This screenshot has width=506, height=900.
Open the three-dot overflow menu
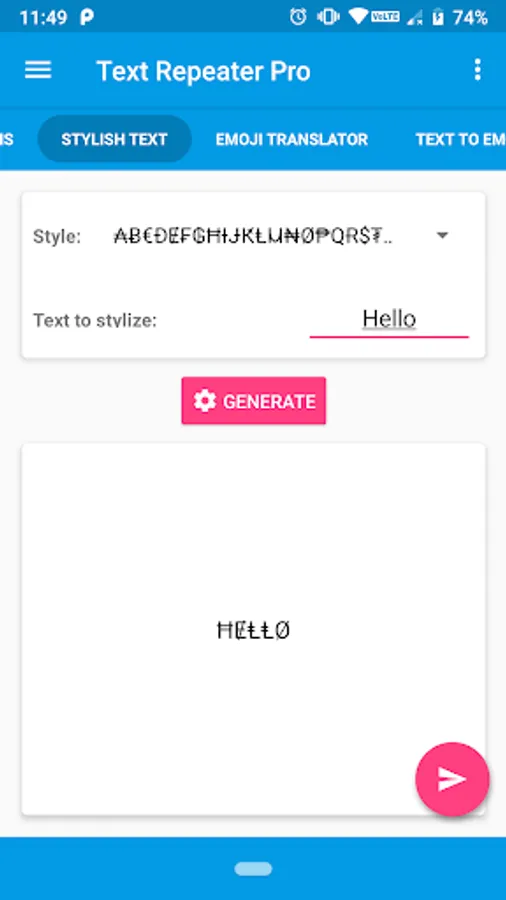pyautogui.click(x=477, y=70)
